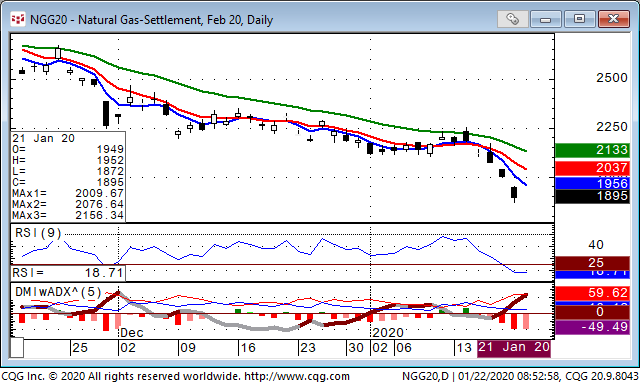Click the RSI(9) study label
This screenshot has width=640, height=384.
(x=38, y=233)
